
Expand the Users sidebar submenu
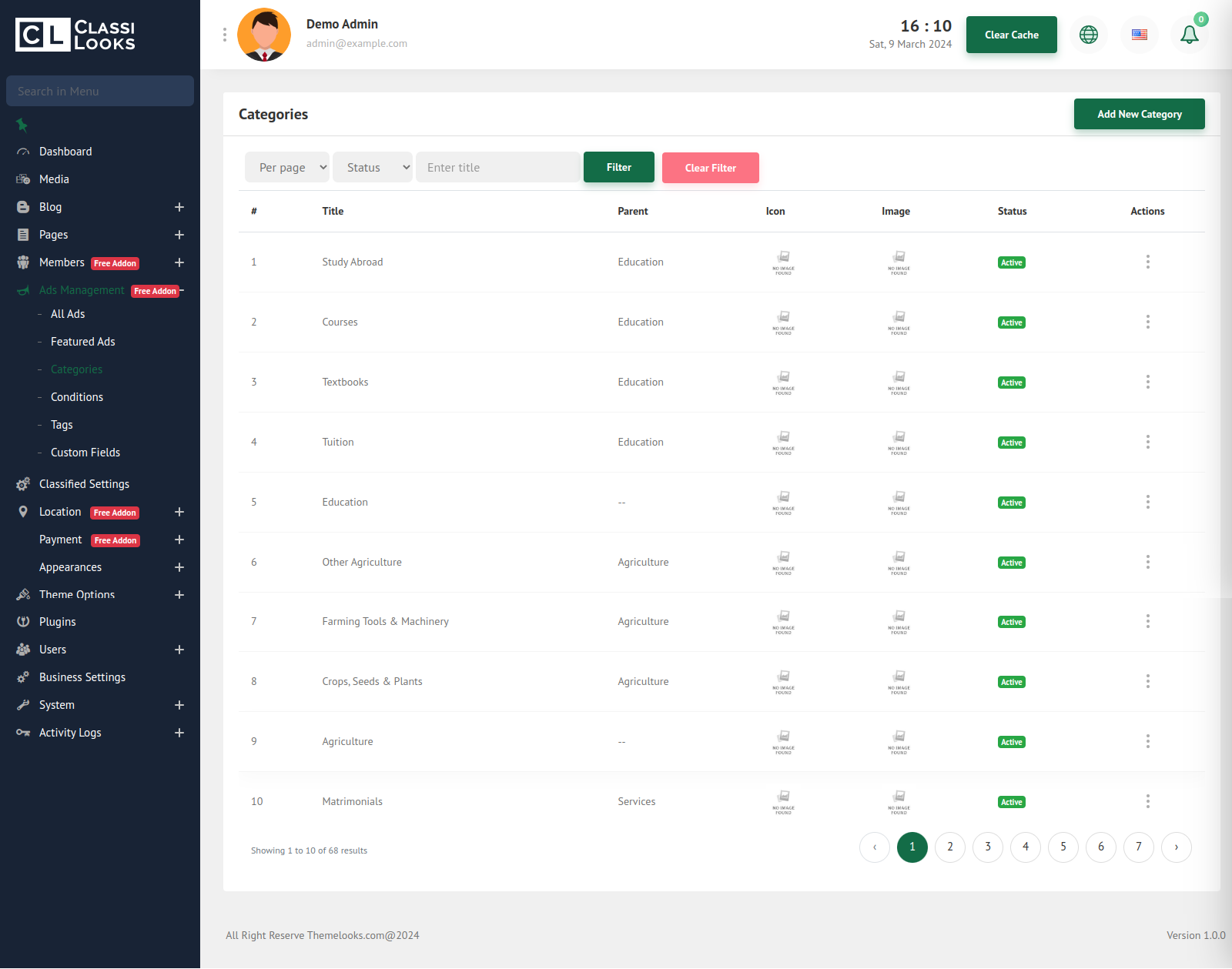click(179, 650)
